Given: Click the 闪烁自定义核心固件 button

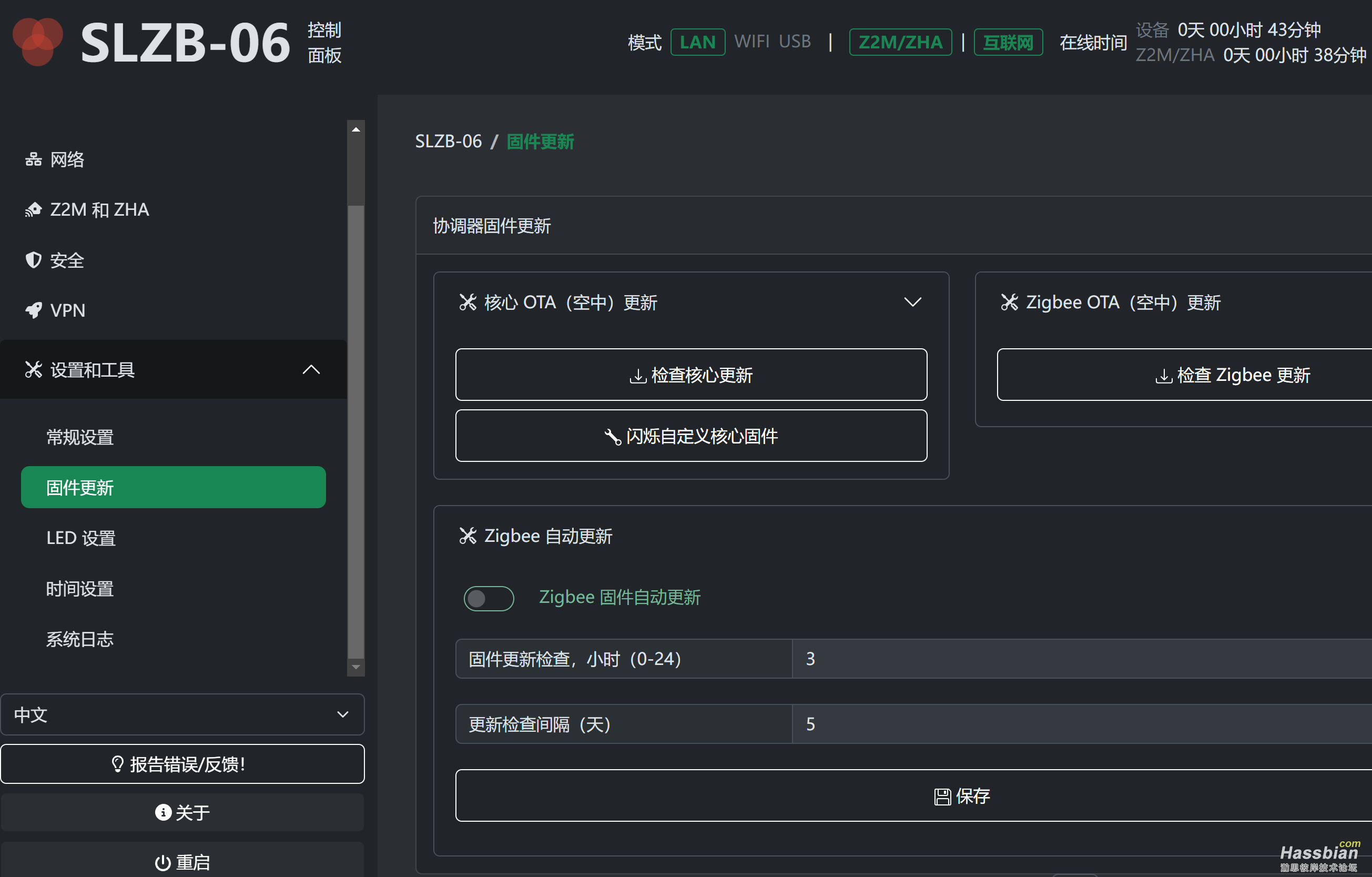Looking at the screenshot, I should pyautogui.click(x=691, y=436).
